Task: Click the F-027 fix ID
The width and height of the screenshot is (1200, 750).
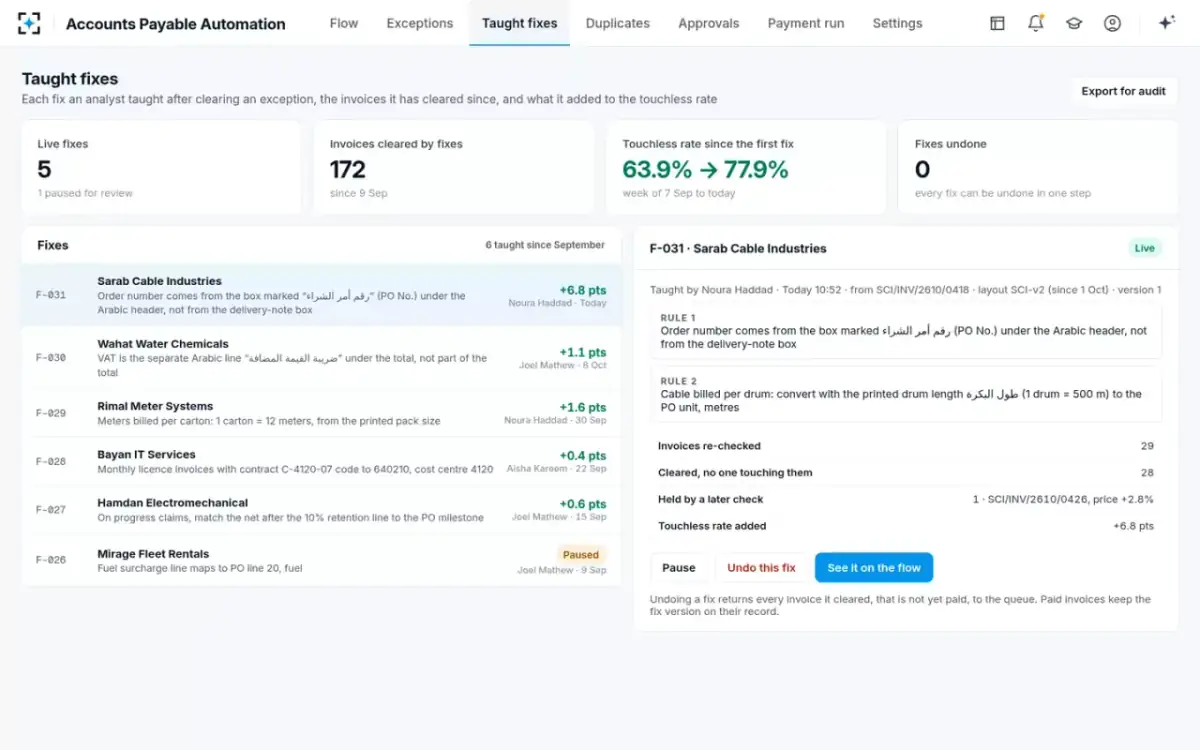Action: [x=51, y=510]
